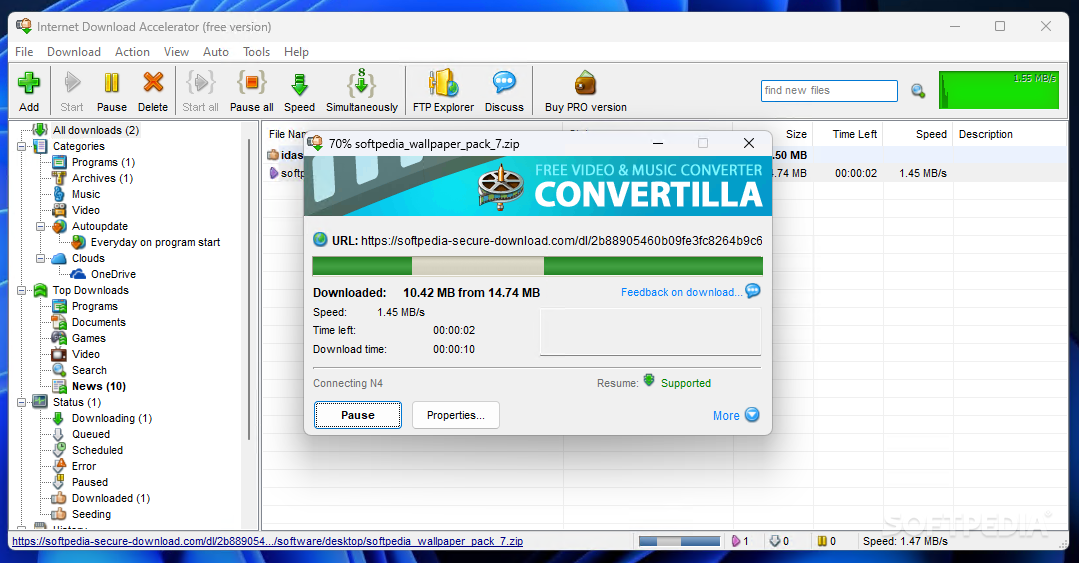1079x563 pixels.
Task: Open Games under Top Downloads
Action: [x=88, y=338]
